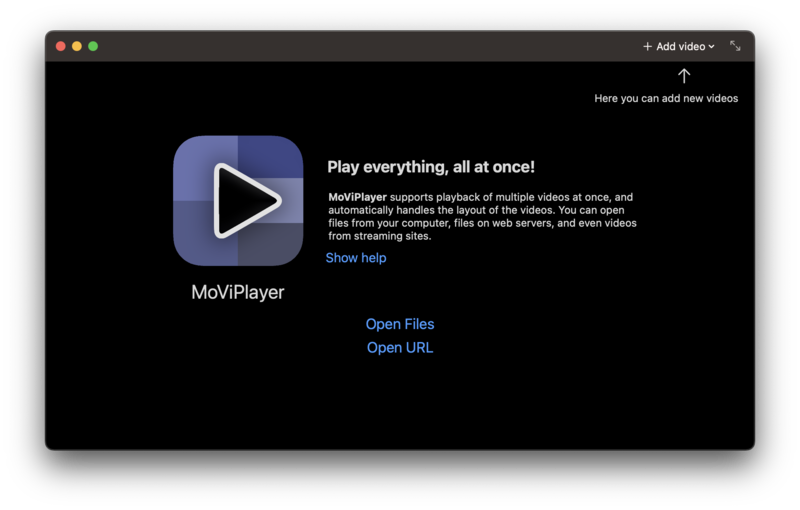Minimize window with the yellow button
Viewport: 800px width, 510px height.
coord(77,46)
